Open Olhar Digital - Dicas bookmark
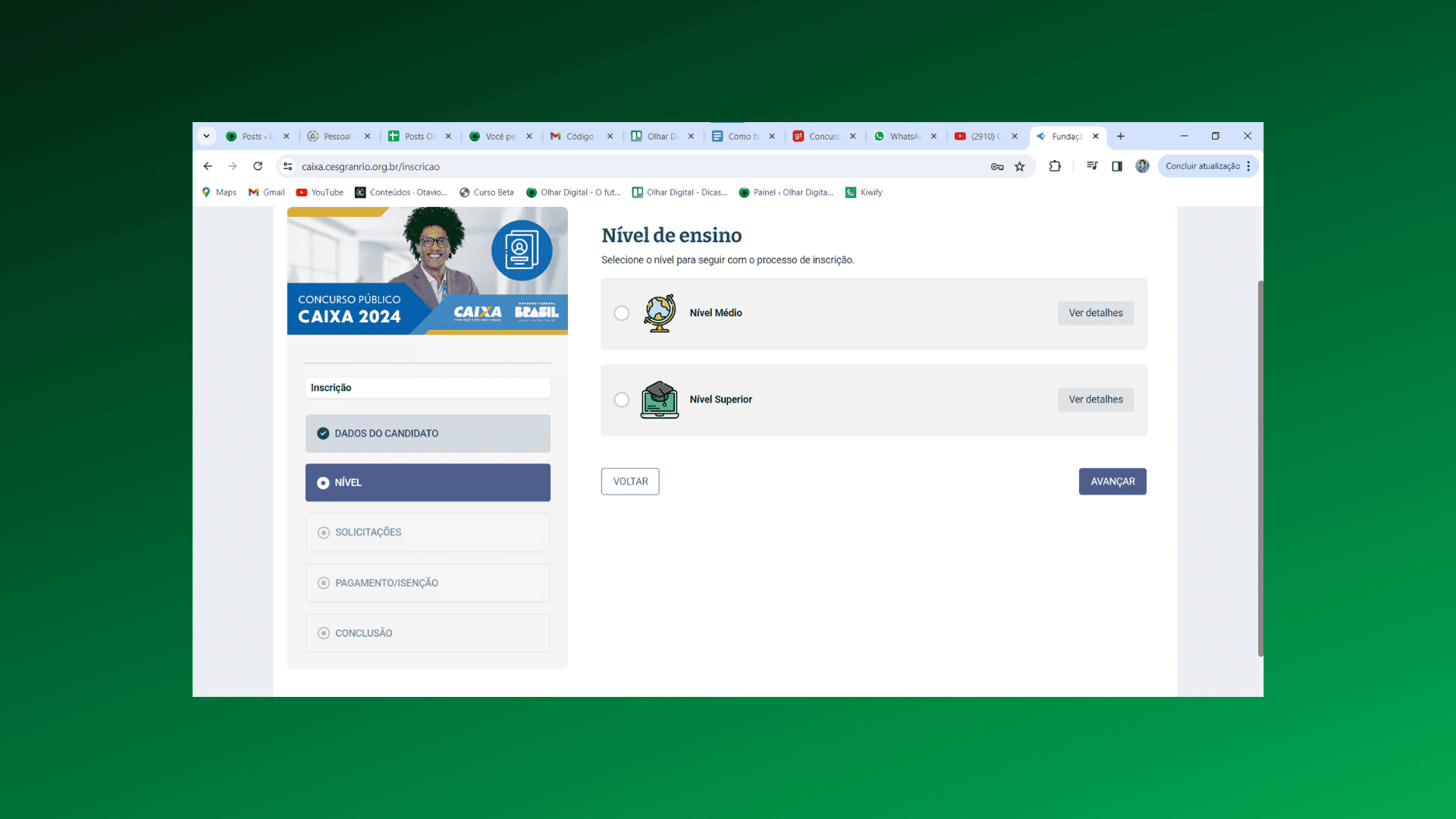Image resolution: width=1456 pixels, height=819 pixels. tap(679, 193)
